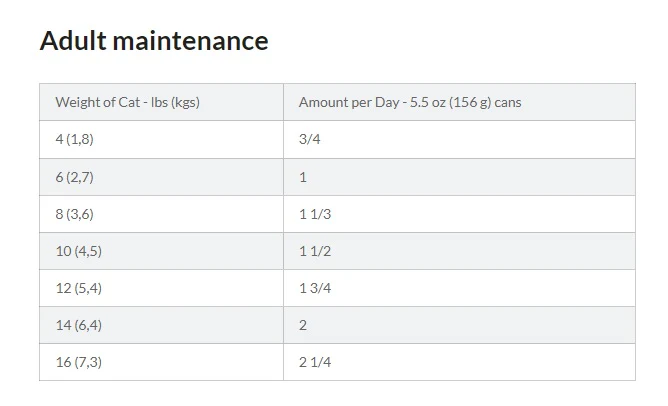Image resolution: width=668 pixels, height=406 pixels.
Task: Click the 3/4 amount cell
Action: (x=459, y=139)
